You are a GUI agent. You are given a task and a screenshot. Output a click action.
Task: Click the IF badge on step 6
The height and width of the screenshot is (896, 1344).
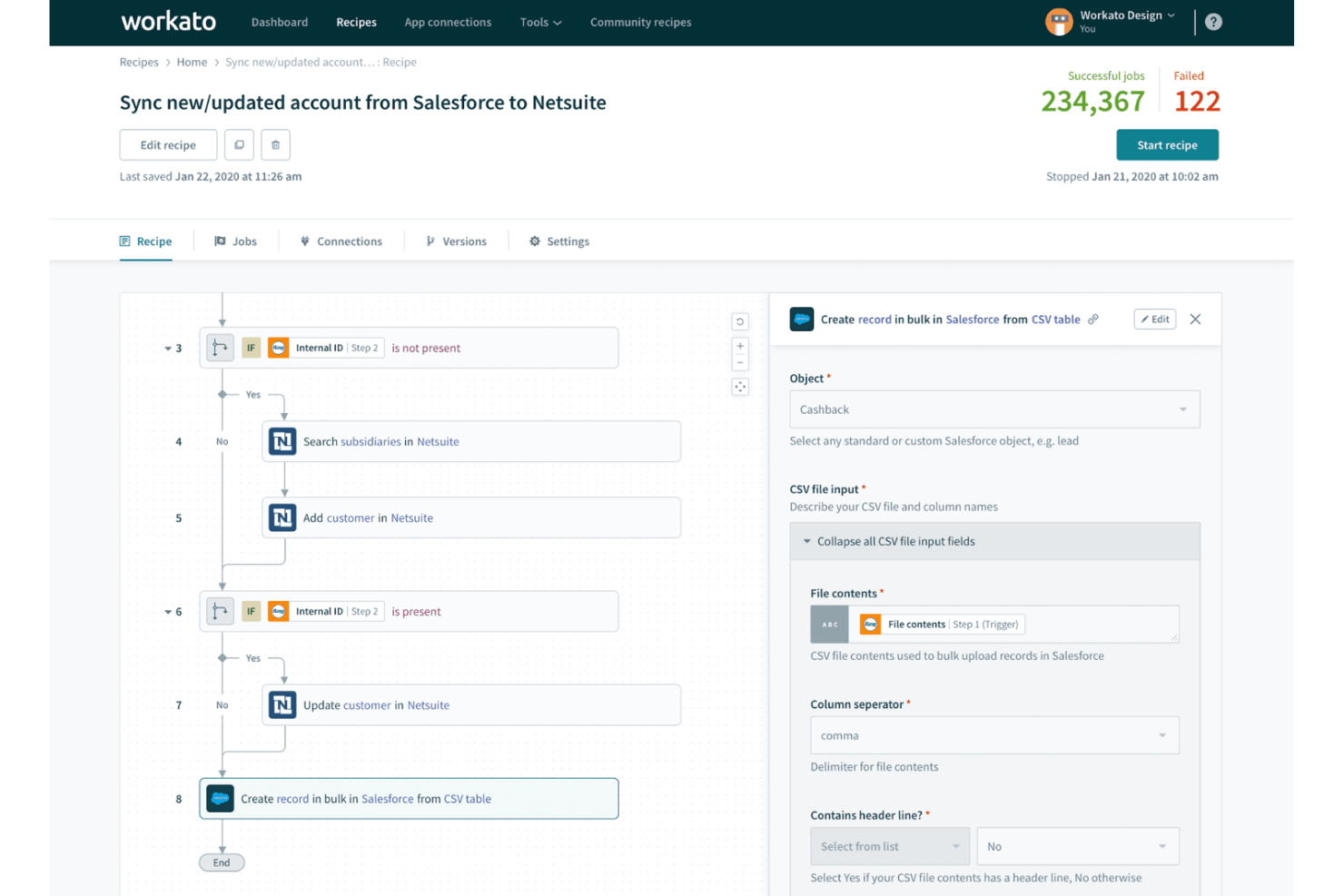coord(252,611)
